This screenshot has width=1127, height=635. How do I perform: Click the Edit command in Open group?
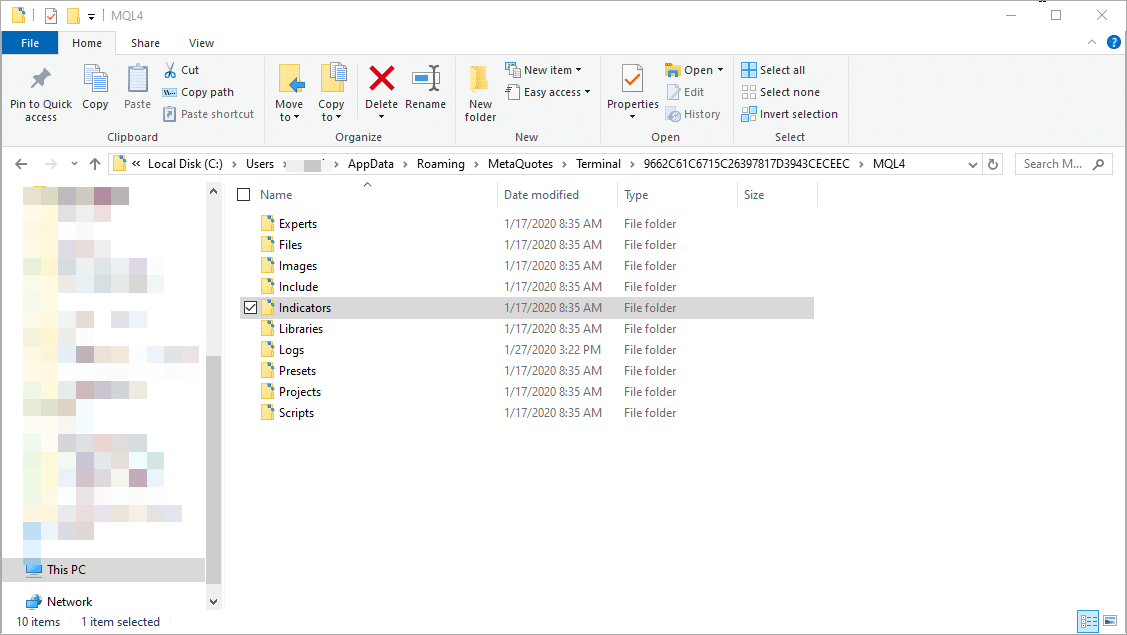tap(686, 92)
